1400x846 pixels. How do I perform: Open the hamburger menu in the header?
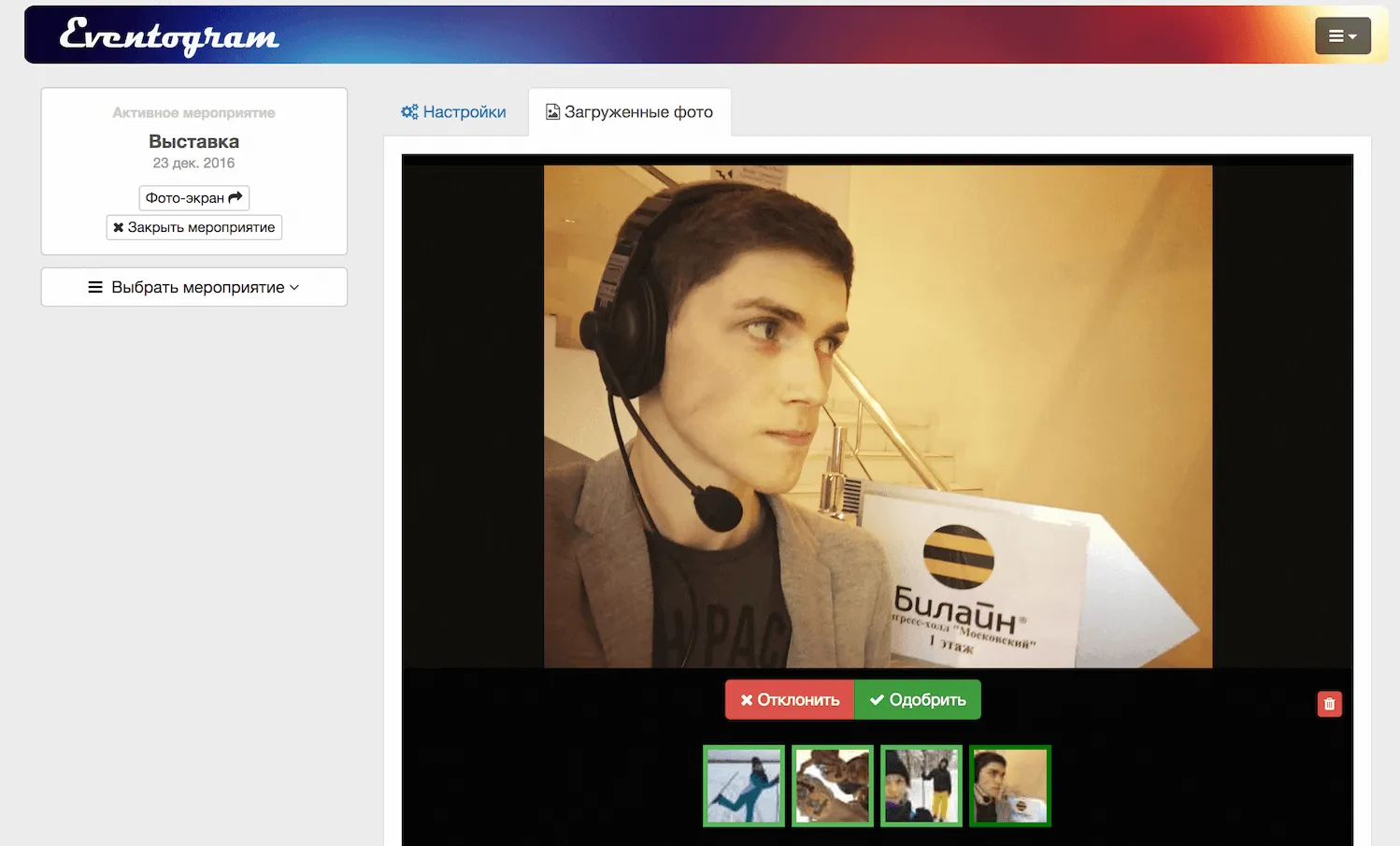(1342, 36)
